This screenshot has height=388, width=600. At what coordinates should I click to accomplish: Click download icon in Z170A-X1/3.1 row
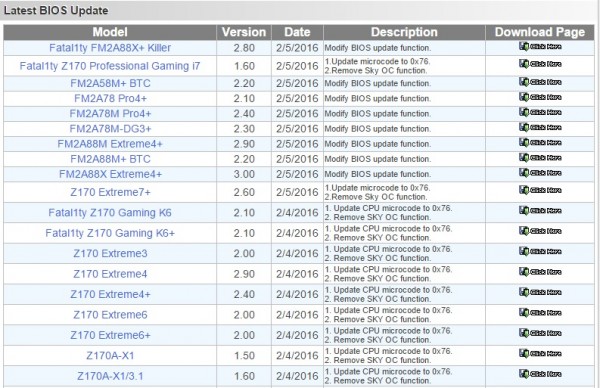540,374
